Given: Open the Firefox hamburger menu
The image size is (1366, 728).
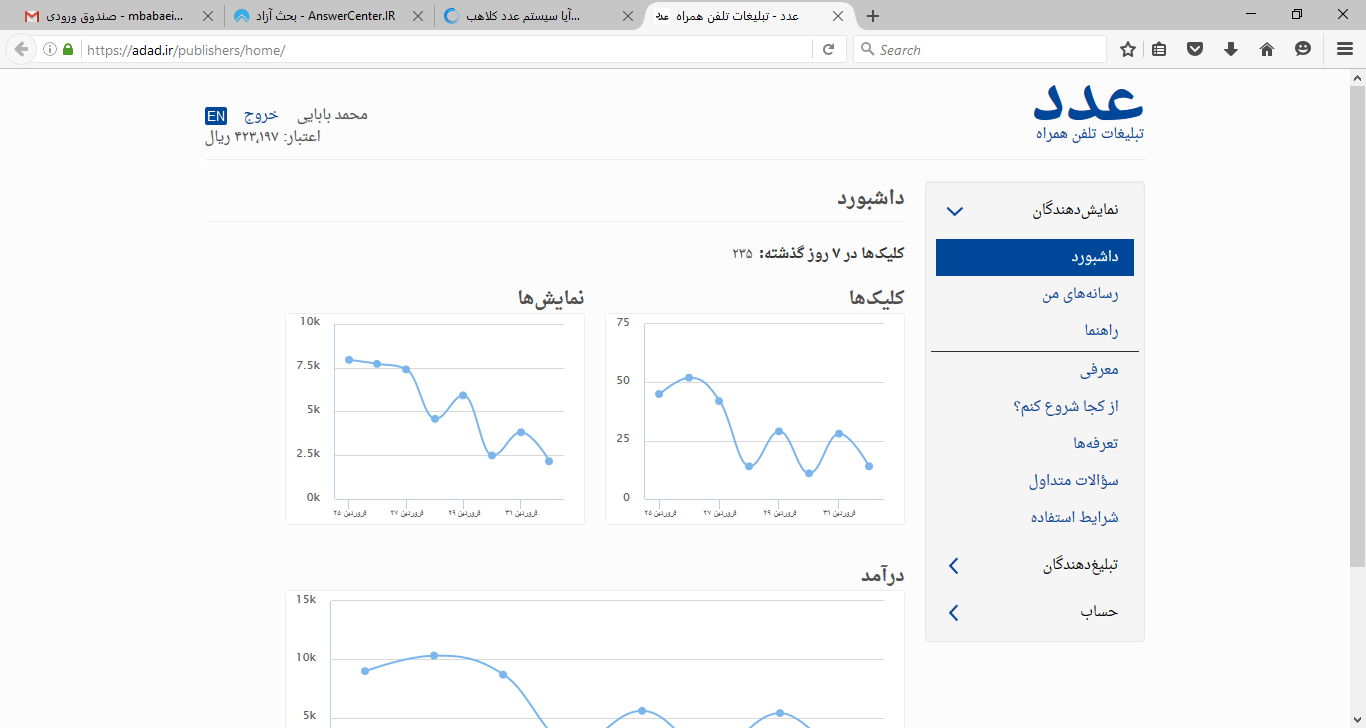Looking at the screenshot, I should click(x=1345, y=49).
